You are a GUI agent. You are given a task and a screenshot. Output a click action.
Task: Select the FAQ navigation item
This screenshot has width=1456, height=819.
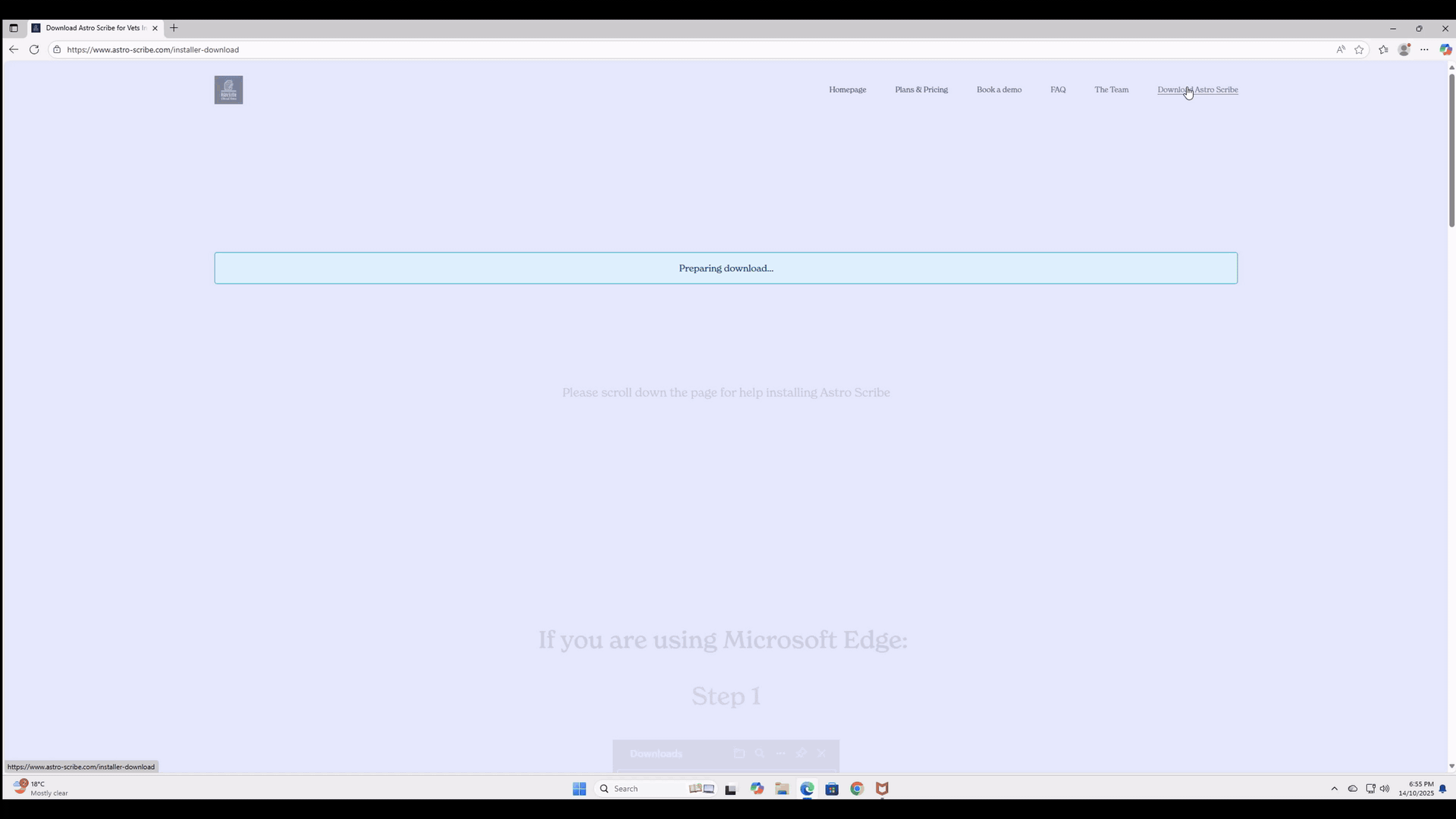pyautogui.click(x=1057, y=89)
